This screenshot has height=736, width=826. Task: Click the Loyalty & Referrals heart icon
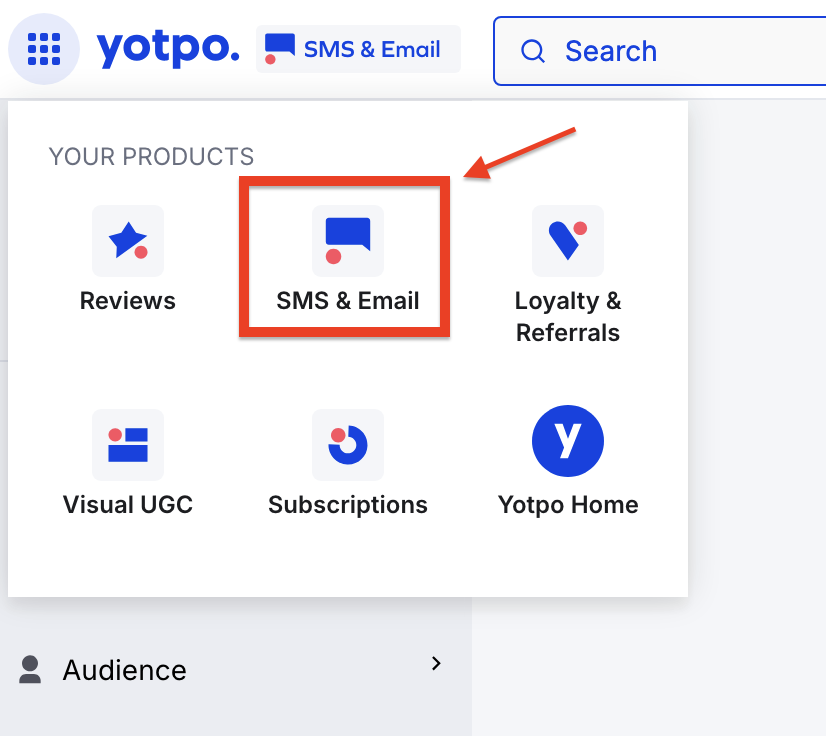pos(568,241)
